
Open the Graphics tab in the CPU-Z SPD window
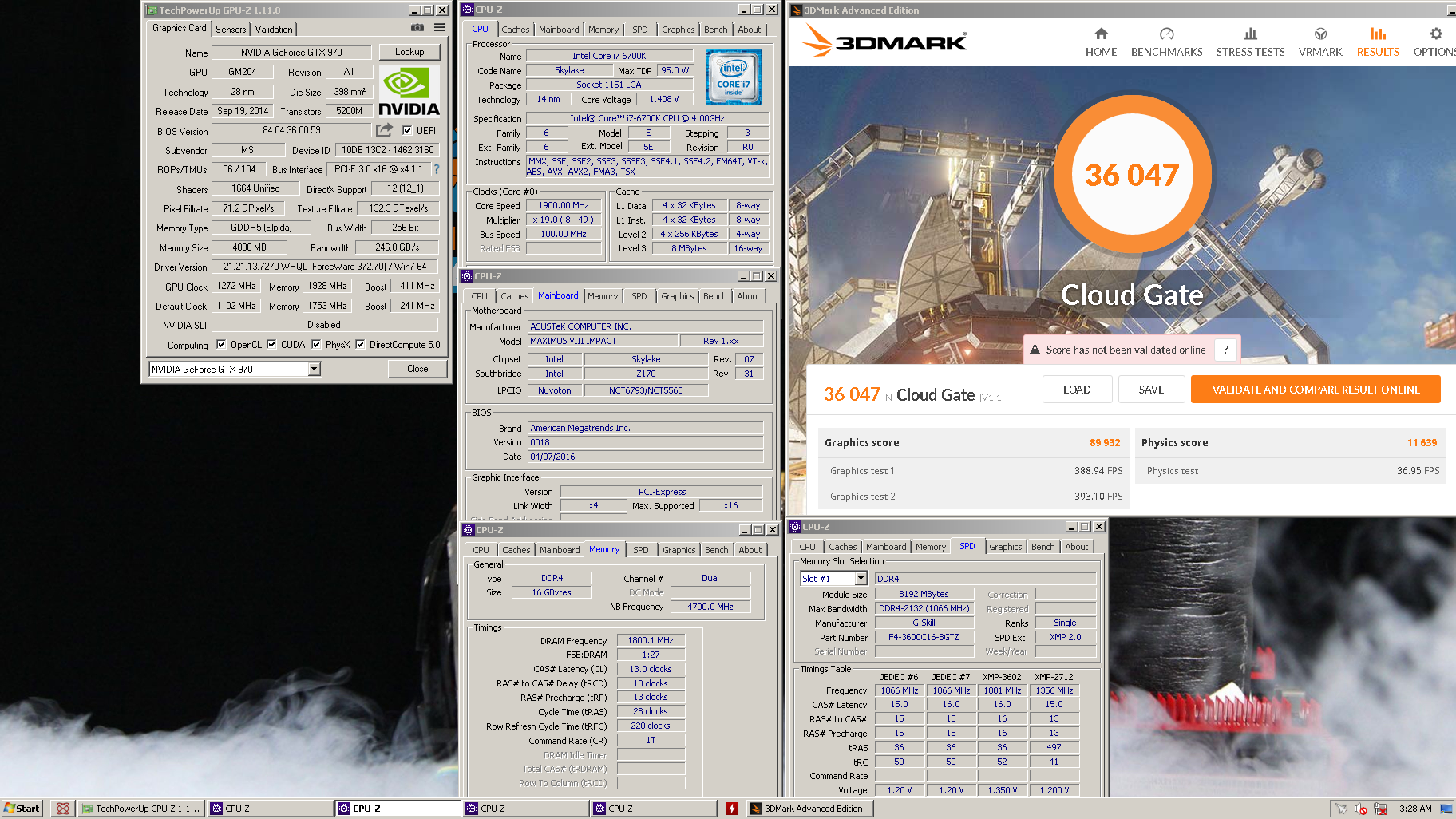(x=1005, y=547)
